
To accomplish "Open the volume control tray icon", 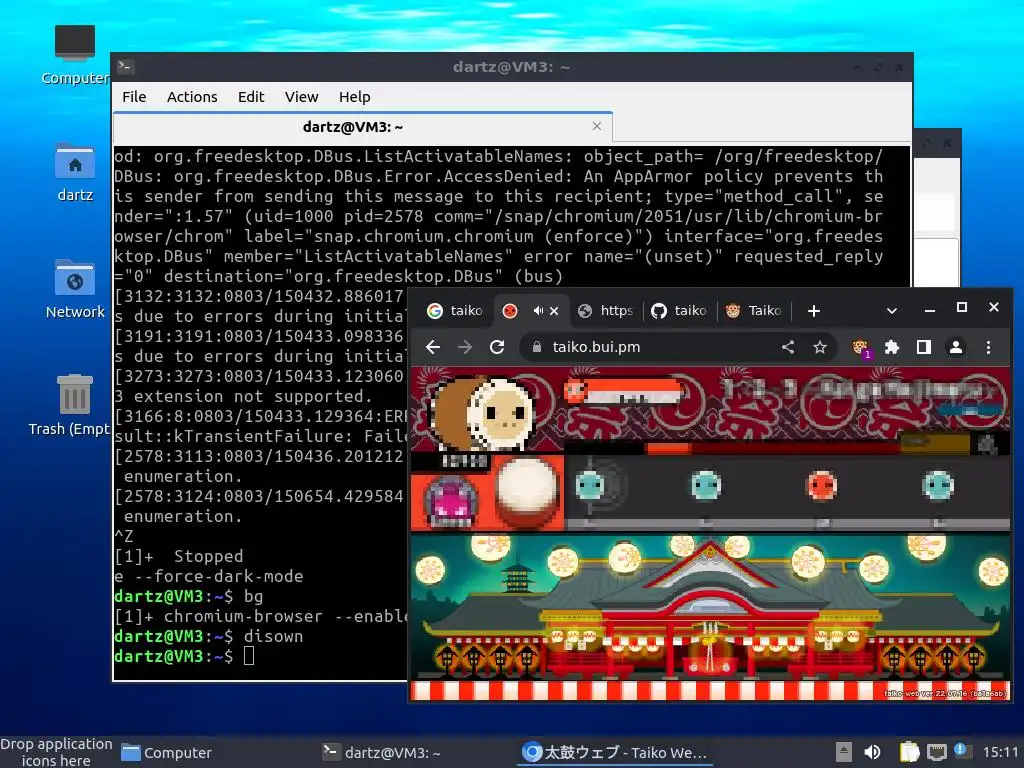I will pos(872,752).
